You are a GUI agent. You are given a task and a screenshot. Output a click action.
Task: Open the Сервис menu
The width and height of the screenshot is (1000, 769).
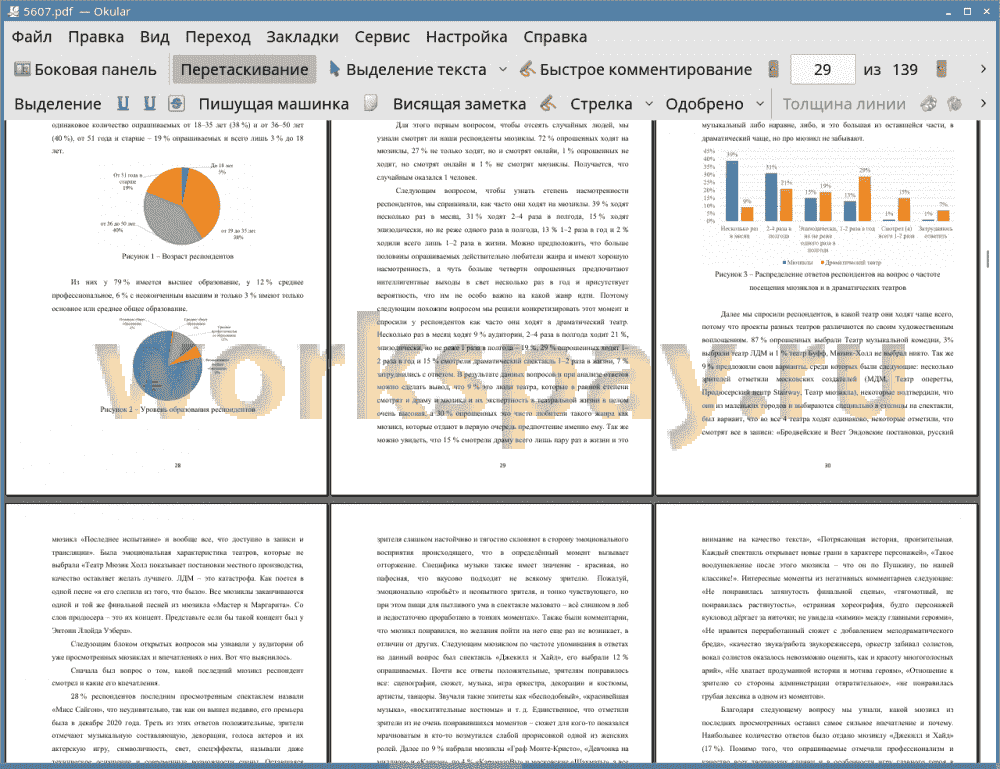[382, 37]
